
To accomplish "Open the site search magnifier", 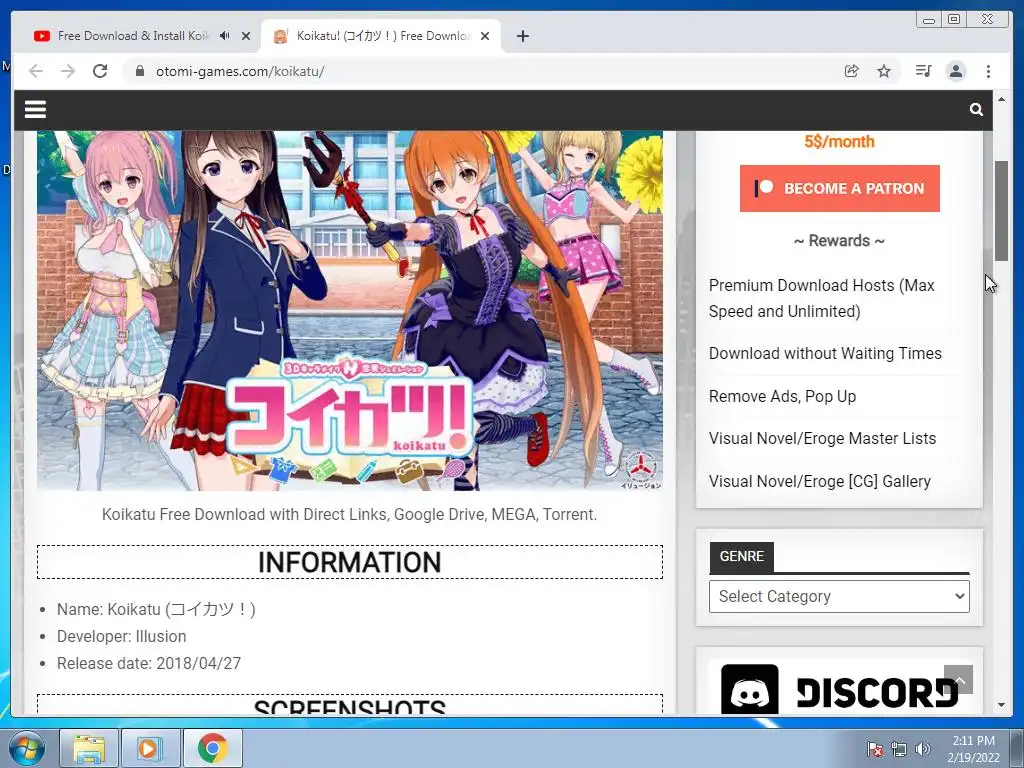I will click(x=976, y=110).
